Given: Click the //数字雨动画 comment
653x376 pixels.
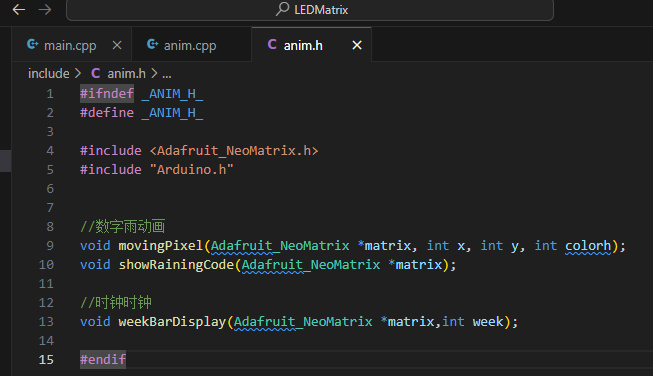Looking at the screenshot, I should pyautogui.click(x=122, y=227).
